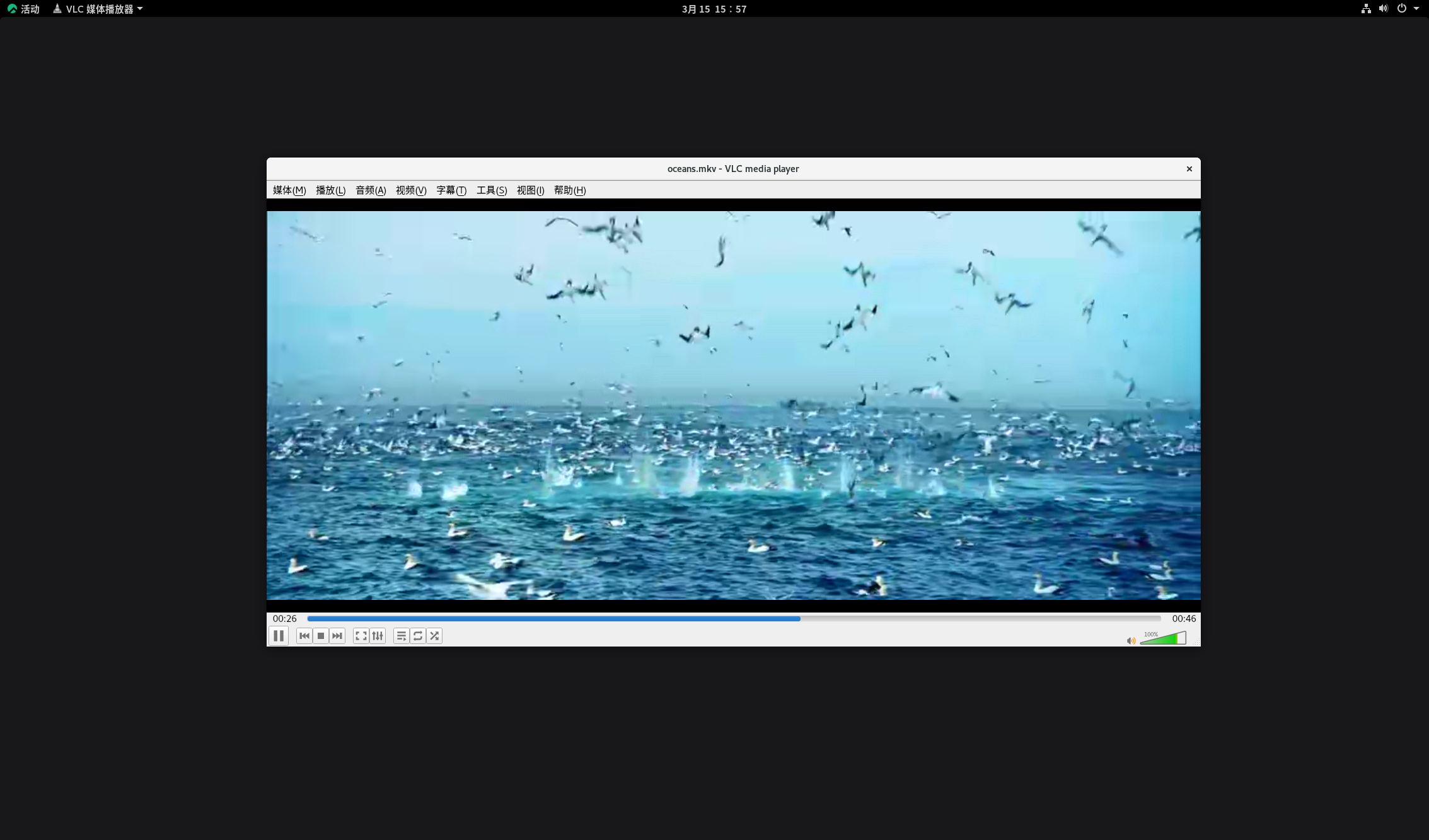Open the 视频(V) menu
The width and height of the screenshot is (1429, 840).
click(x=411, y=190)
